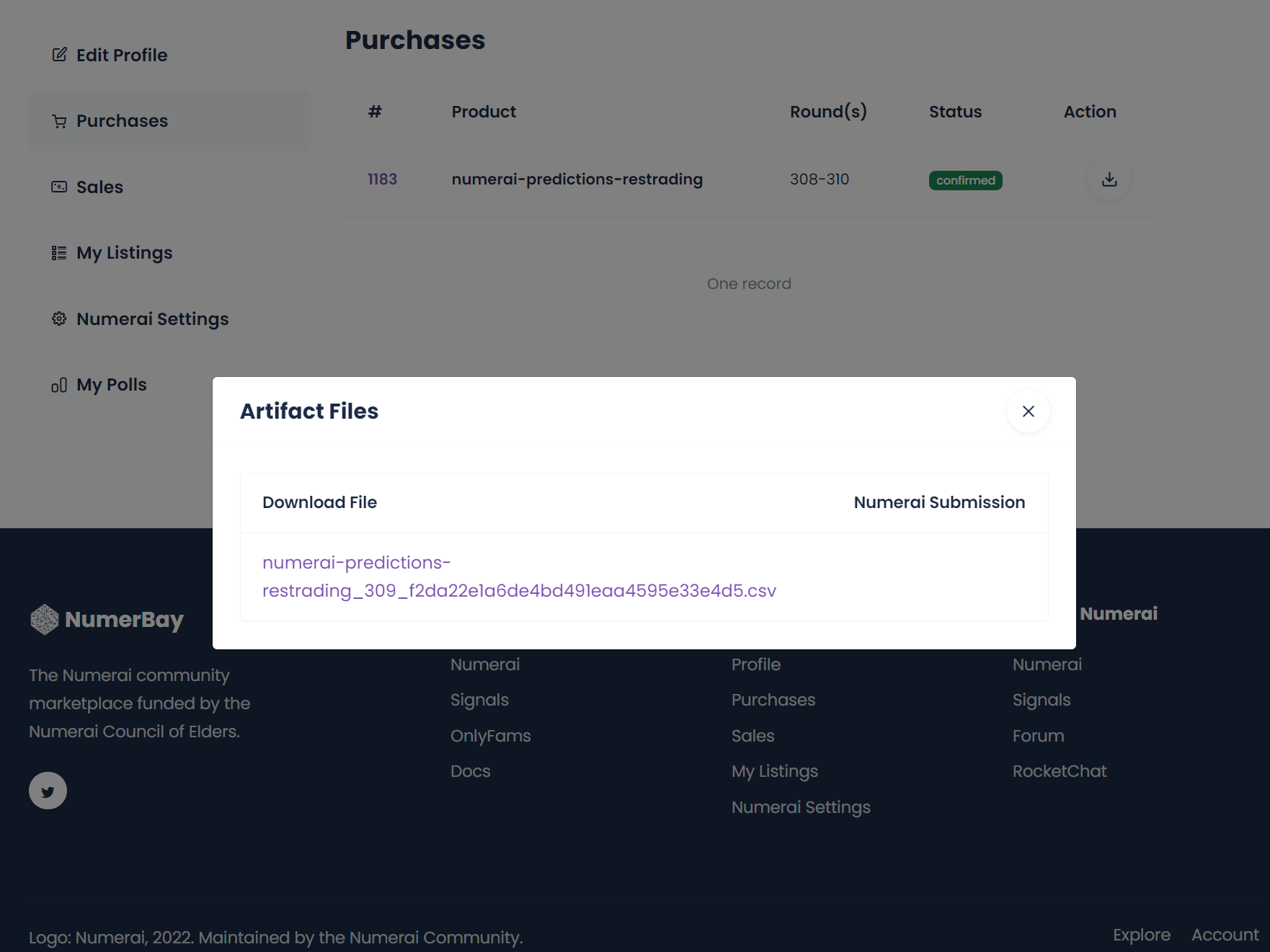
Task: Open Numerai under footer explore column
Action: point(485,664)
